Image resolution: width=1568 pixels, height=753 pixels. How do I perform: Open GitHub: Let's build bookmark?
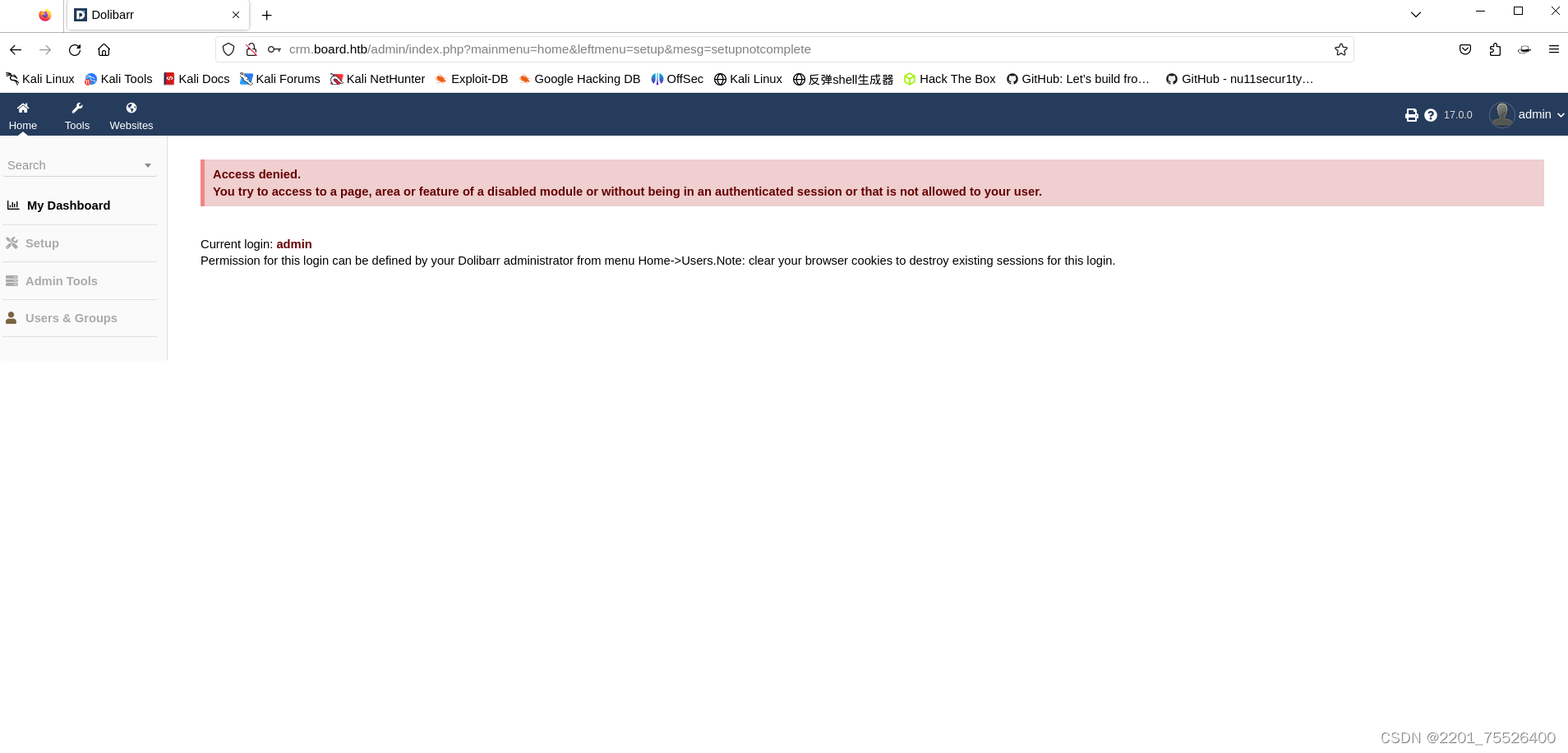tap(1077, 79)
